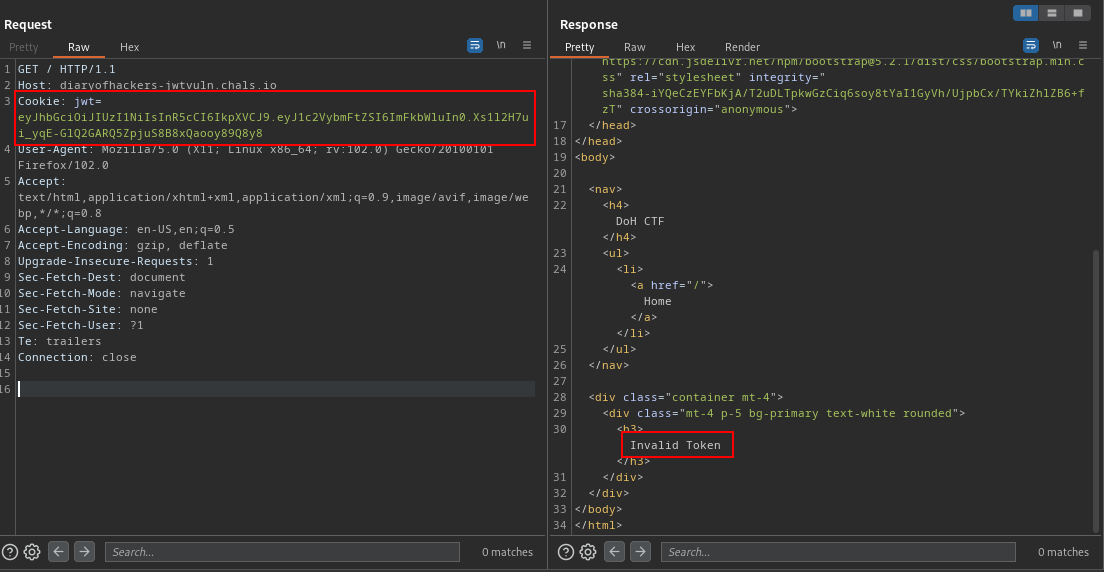Select side-by-side horizontal layout icon
This screenshot has width=1104, height=572.
tap(1026, 13)
